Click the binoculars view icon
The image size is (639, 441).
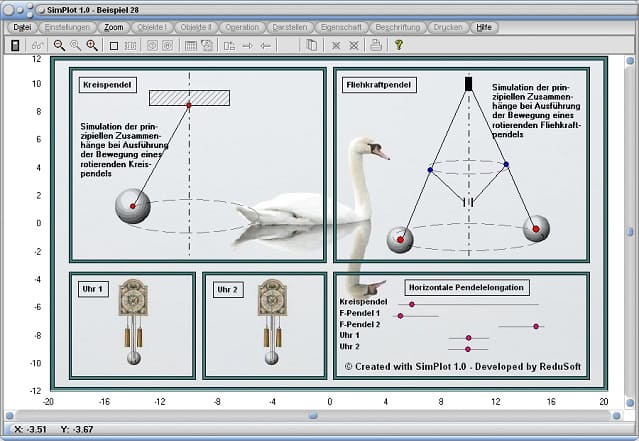click(x=38, y=45)
